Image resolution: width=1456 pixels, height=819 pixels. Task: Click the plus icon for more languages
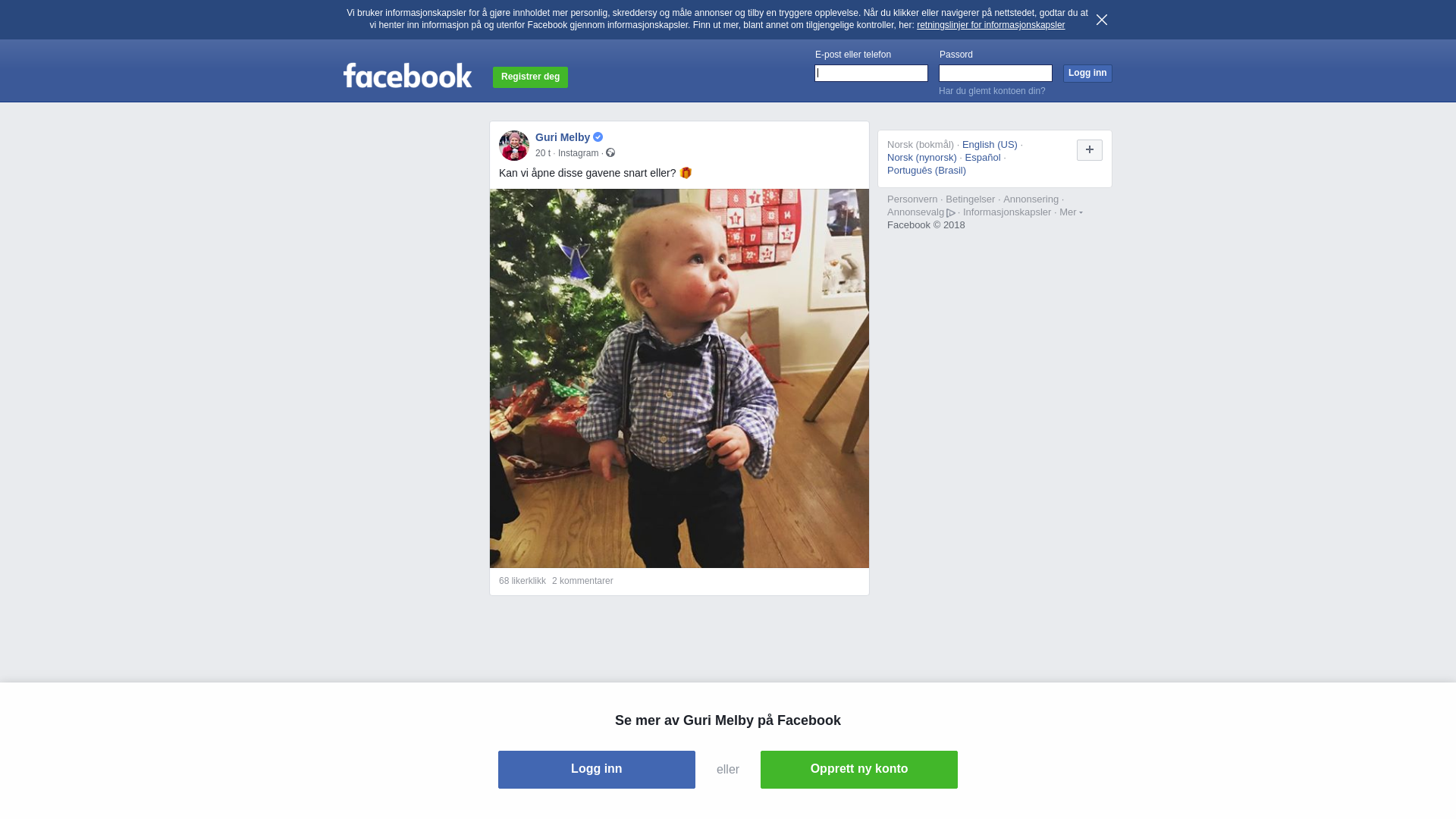(x=1090, y=150)
